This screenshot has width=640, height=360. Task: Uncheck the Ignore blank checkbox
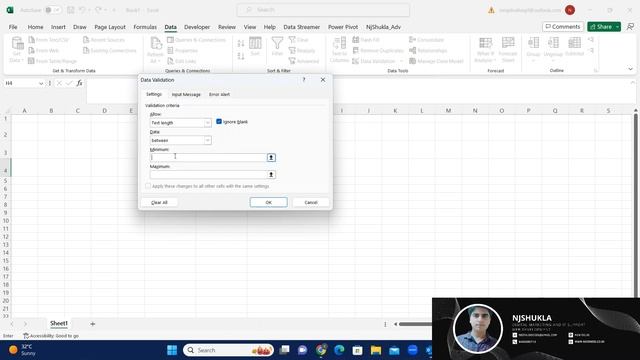point(219,122)
